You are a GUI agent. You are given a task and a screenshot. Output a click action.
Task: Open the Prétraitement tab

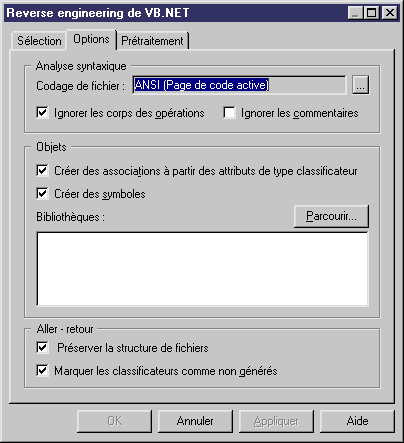pos(152,41)
